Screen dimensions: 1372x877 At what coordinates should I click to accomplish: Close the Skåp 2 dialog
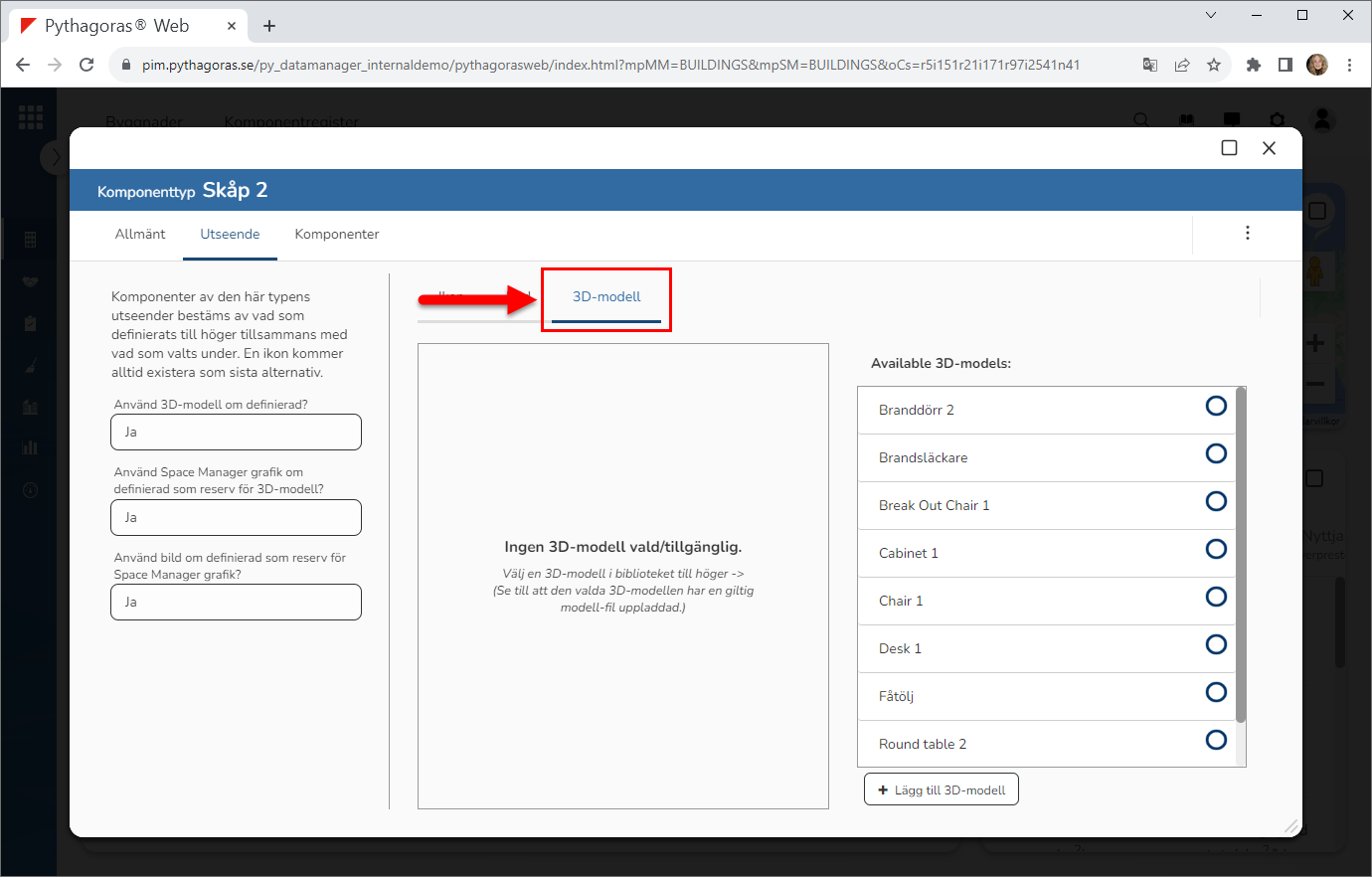tap(1269, 148)
